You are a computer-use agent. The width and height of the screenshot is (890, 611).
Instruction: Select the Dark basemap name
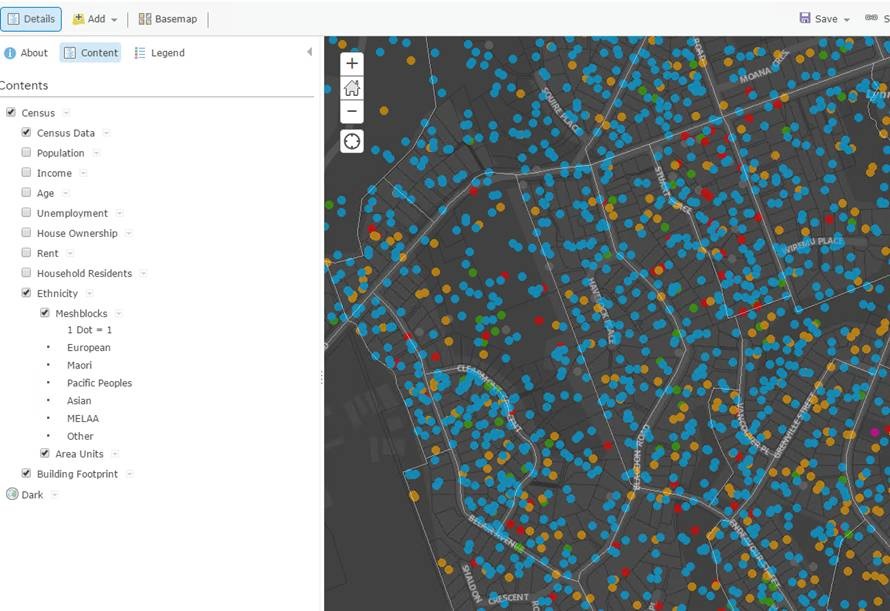tap(32, 495)
